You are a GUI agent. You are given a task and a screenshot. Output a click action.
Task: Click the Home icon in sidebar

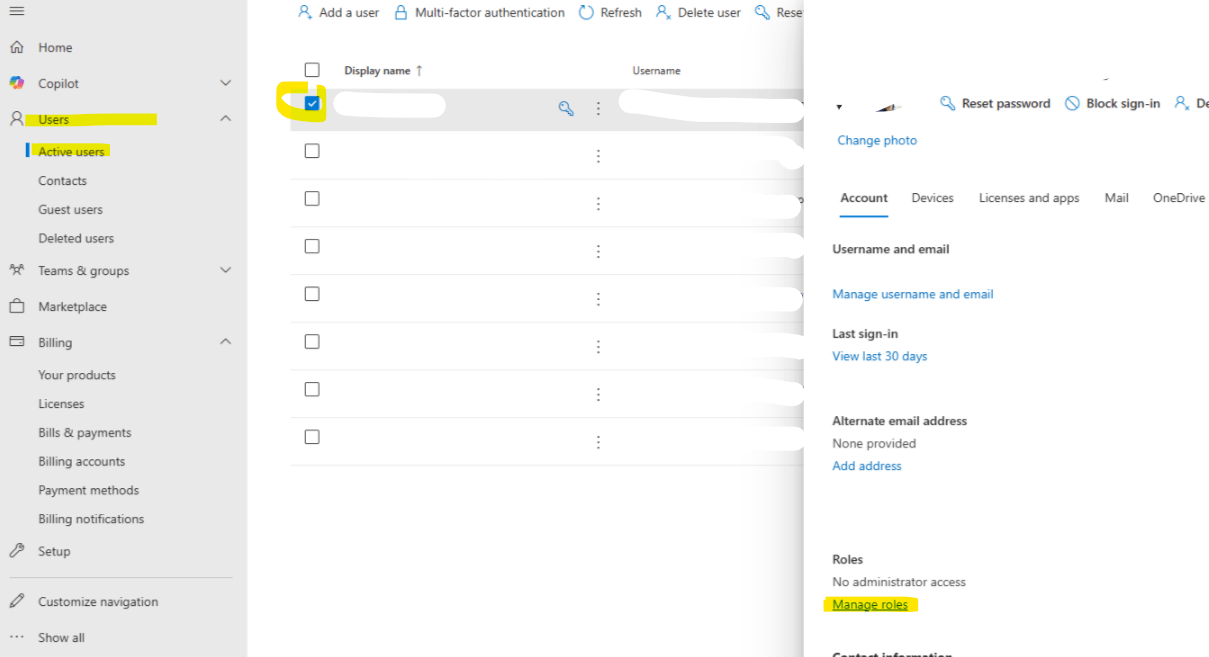[16, 47]
